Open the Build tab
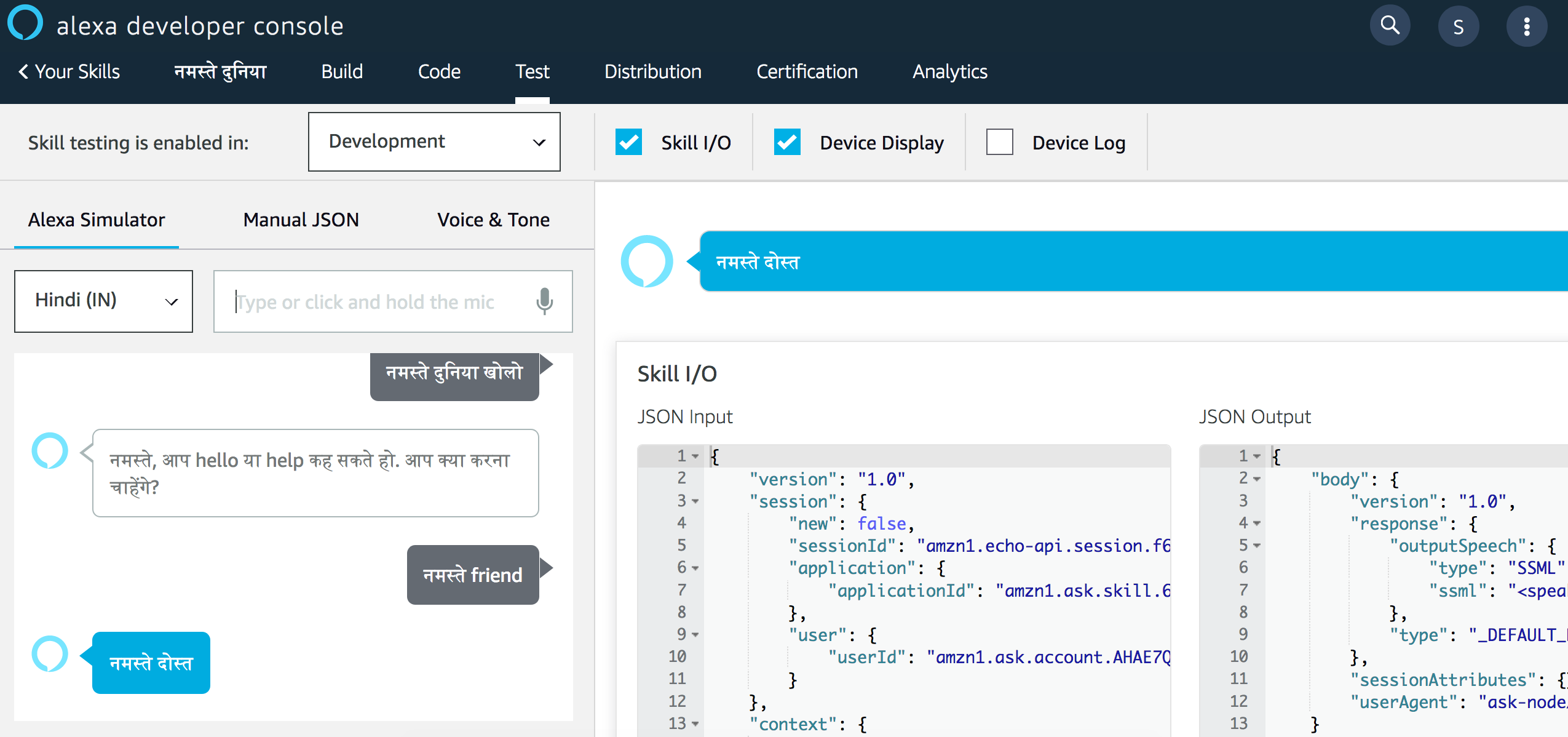The image size is (1568, 737). (x=342, y=71)
